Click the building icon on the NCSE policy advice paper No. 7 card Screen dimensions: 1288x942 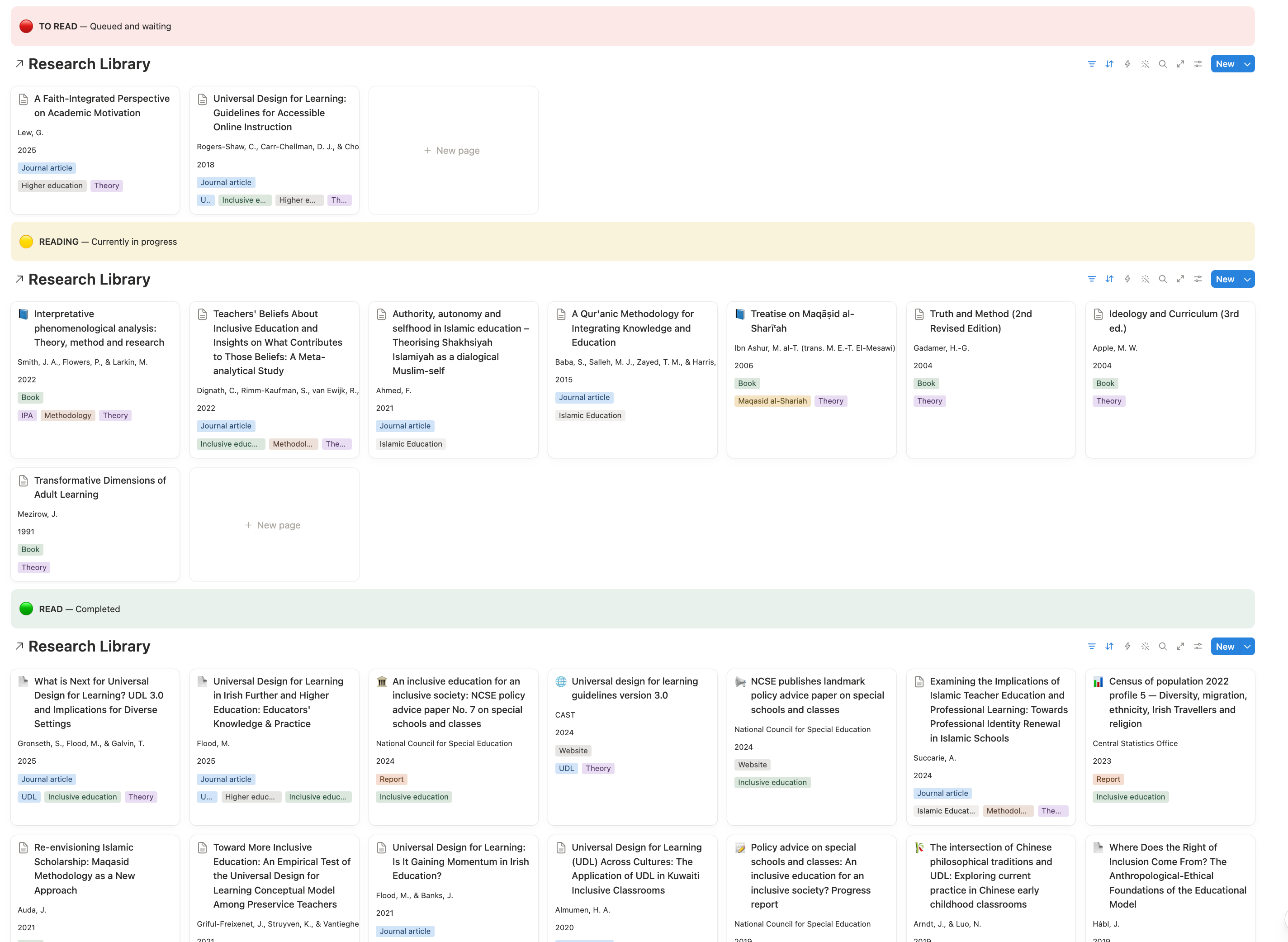[382, 681]
